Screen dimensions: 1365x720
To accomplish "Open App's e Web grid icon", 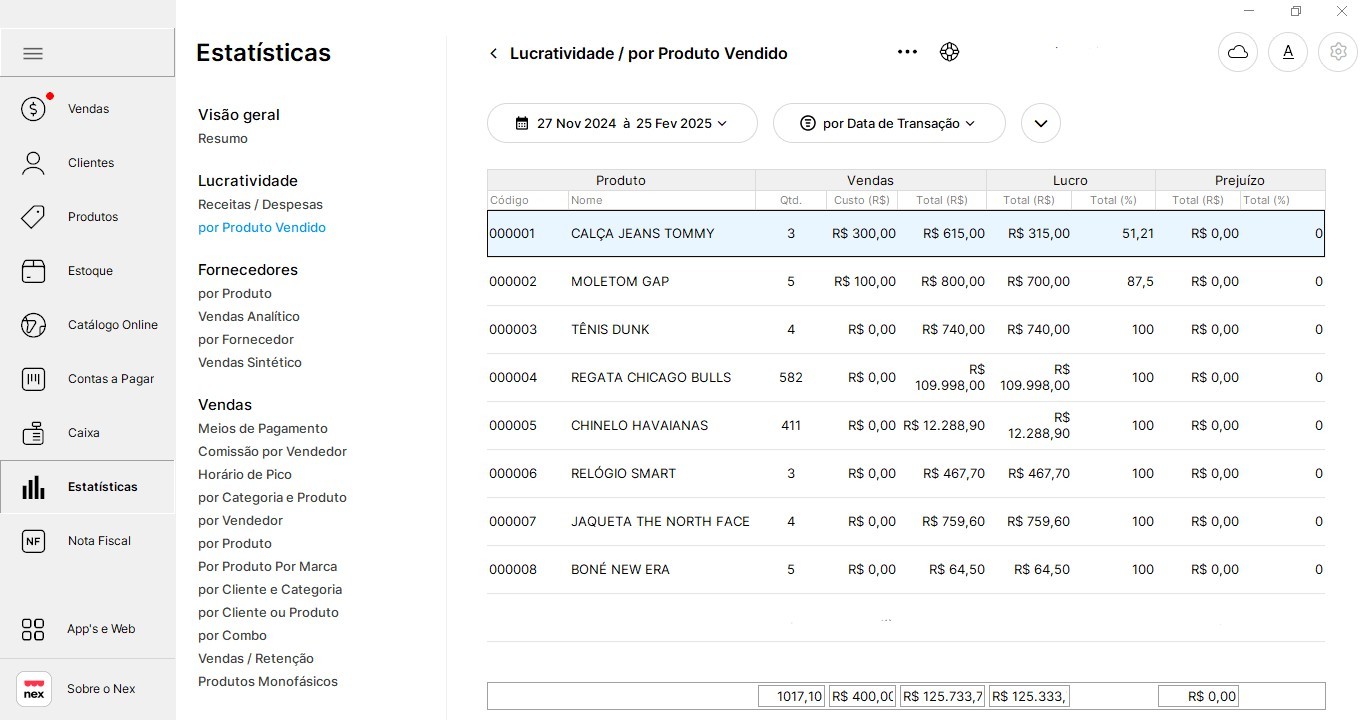I will pyautogui.click(x=34, y=629).
